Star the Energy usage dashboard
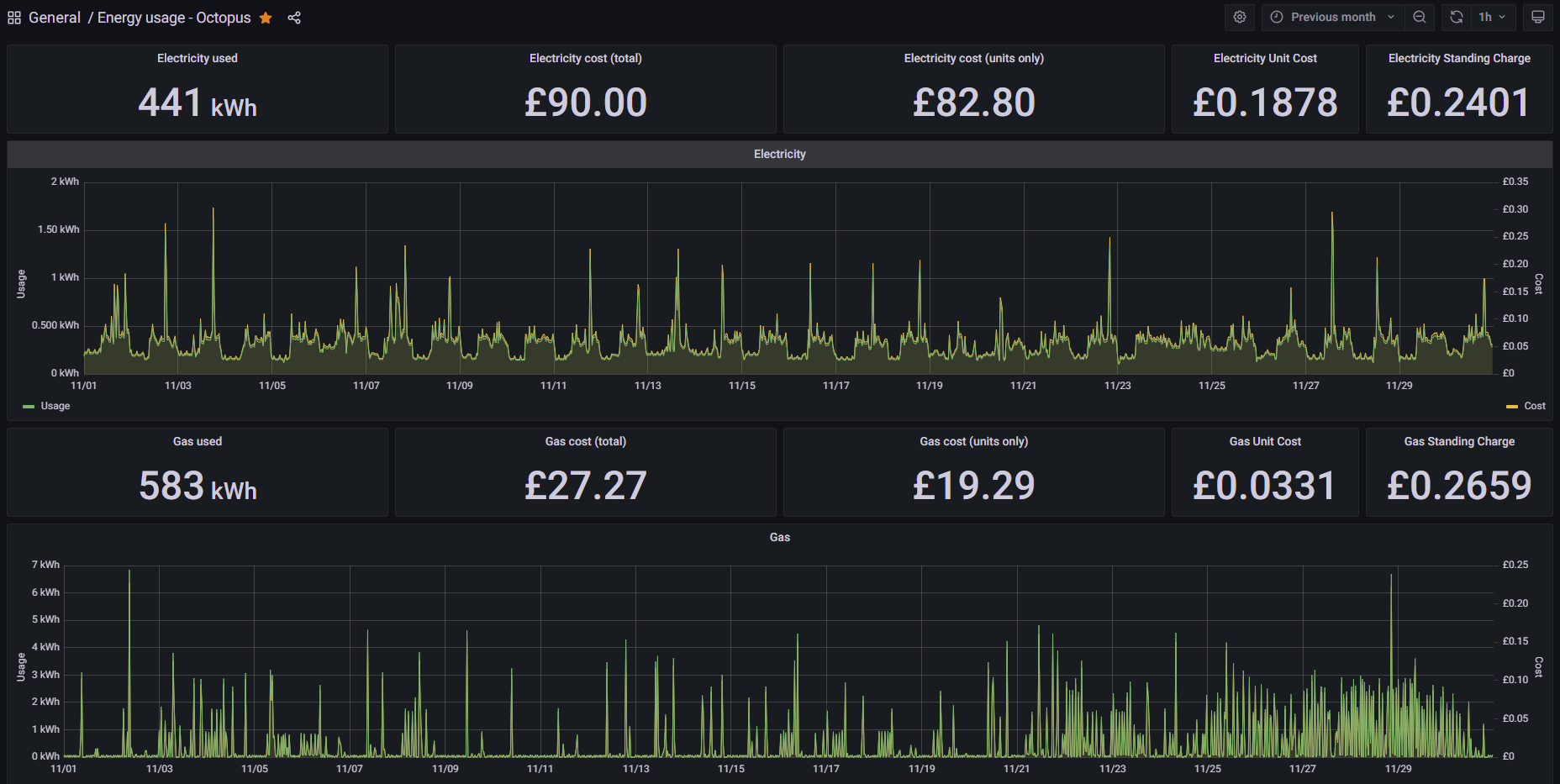Screen dimensions: 1560x784 [266, 18]
